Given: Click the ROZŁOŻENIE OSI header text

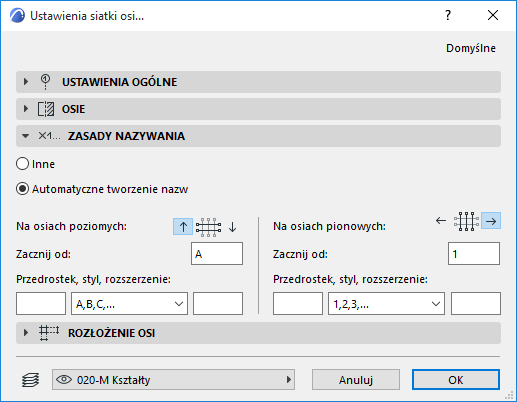Looking at the screenshot, I should (x=112, y=333).
